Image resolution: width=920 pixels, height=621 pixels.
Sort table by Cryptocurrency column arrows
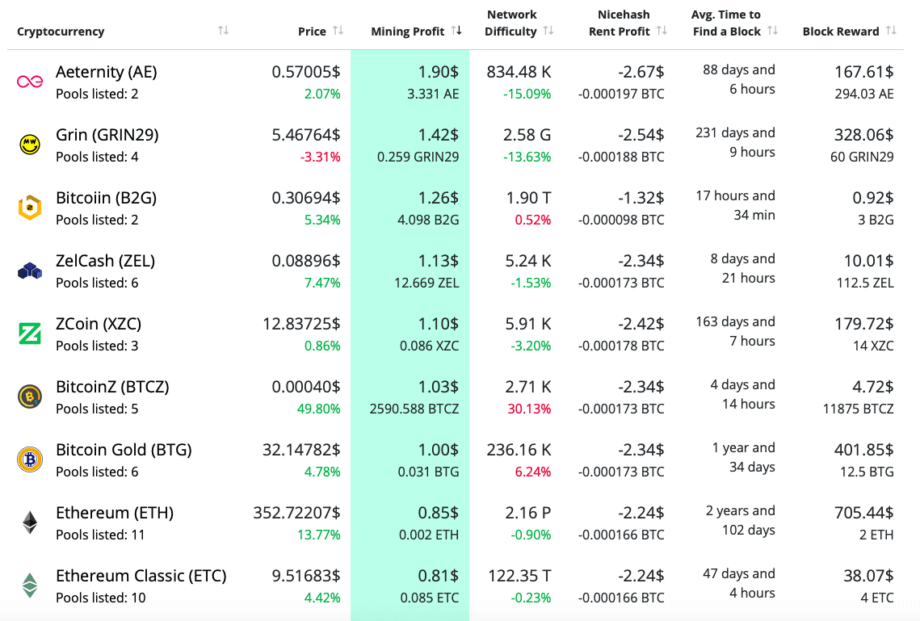(223, 31)
